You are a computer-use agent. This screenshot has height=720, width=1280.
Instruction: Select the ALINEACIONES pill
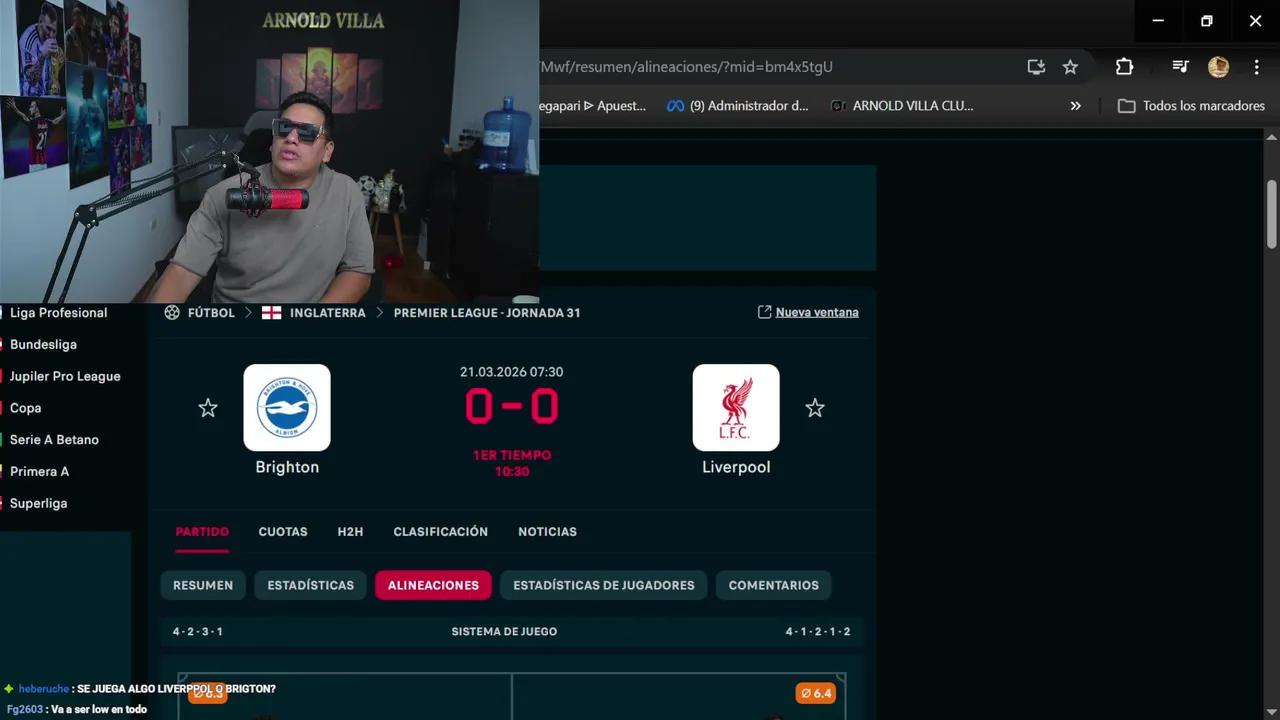[x=433, y=585]
